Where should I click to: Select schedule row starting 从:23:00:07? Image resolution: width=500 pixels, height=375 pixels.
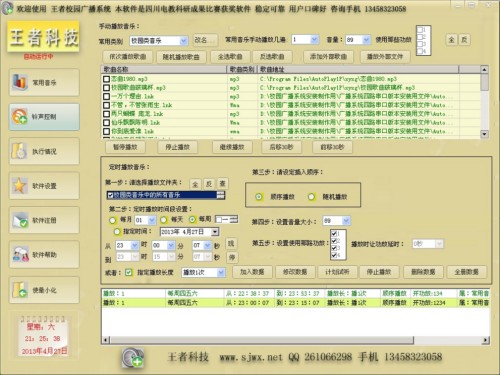295,302
